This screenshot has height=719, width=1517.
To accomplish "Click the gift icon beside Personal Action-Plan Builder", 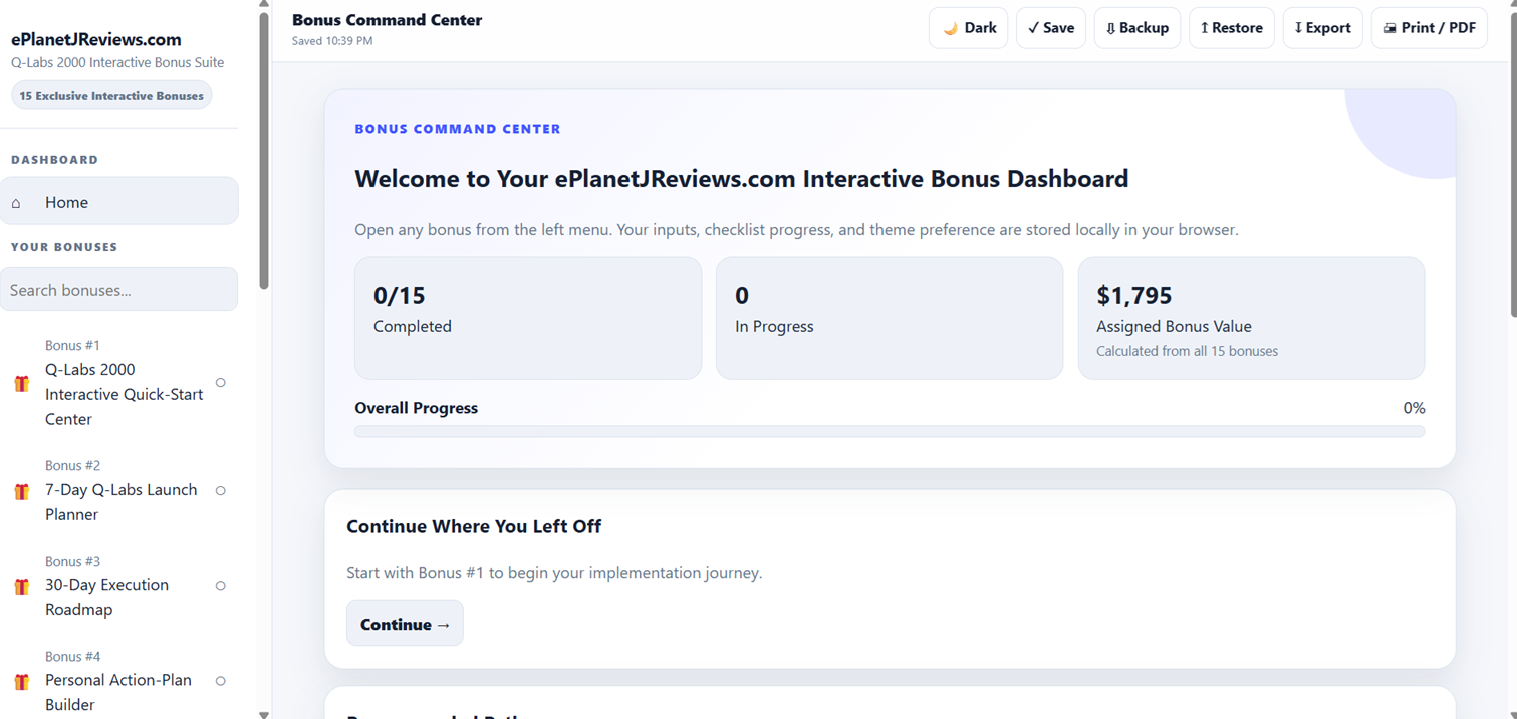I will click(x=21, y=681).
